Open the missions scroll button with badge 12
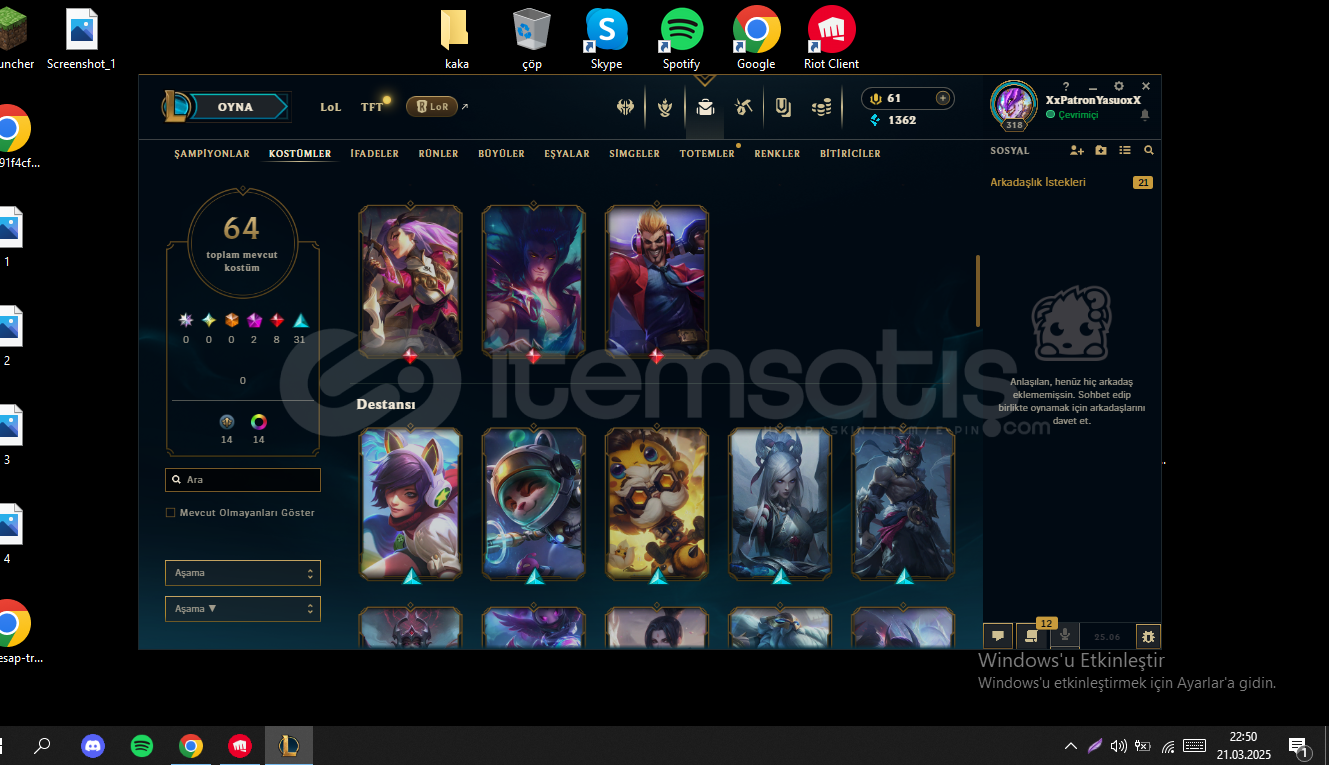 1031,636
